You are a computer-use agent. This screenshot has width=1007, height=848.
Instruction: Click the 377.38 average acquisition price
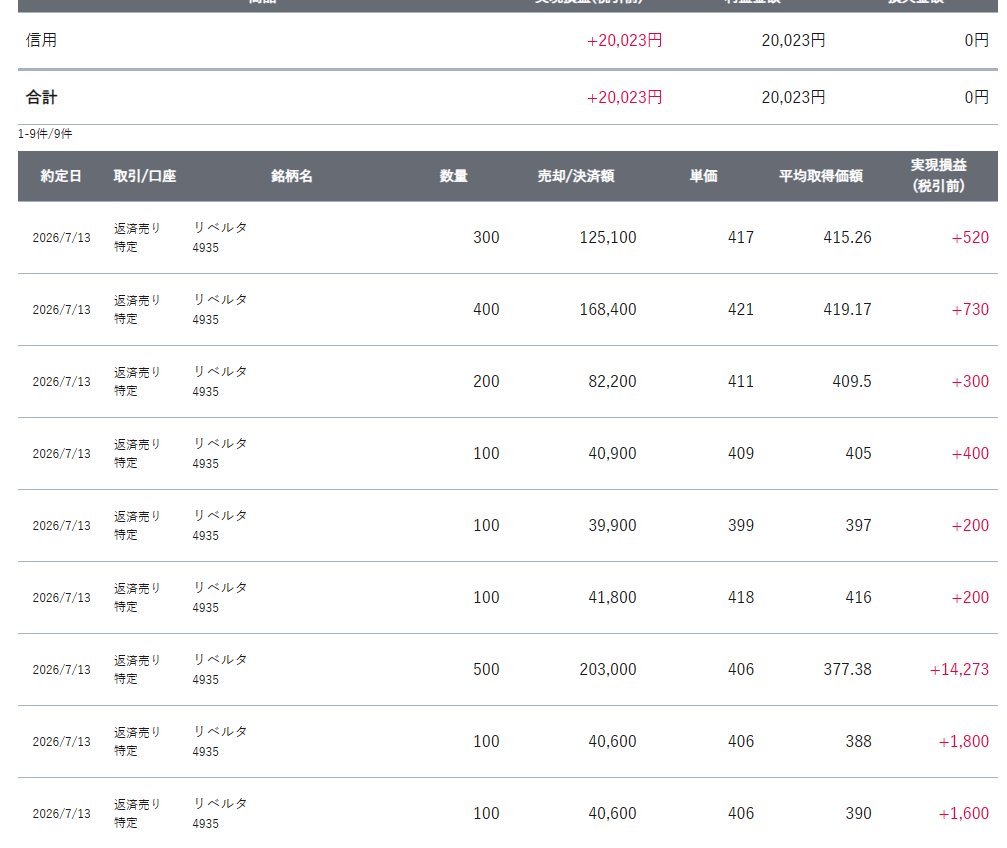pyautogui.click(x=847, y=669)
